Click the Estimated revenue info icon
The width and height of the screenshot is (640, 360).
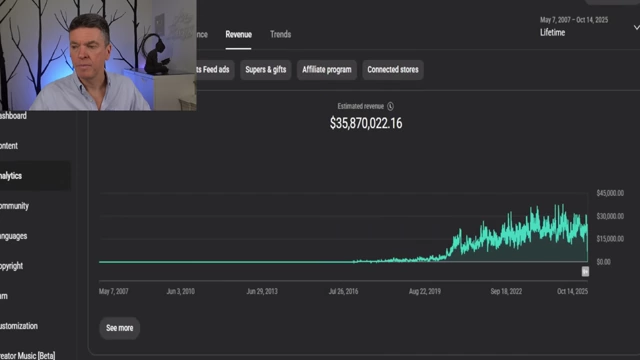pyautogui.click(x=391, y=107)
